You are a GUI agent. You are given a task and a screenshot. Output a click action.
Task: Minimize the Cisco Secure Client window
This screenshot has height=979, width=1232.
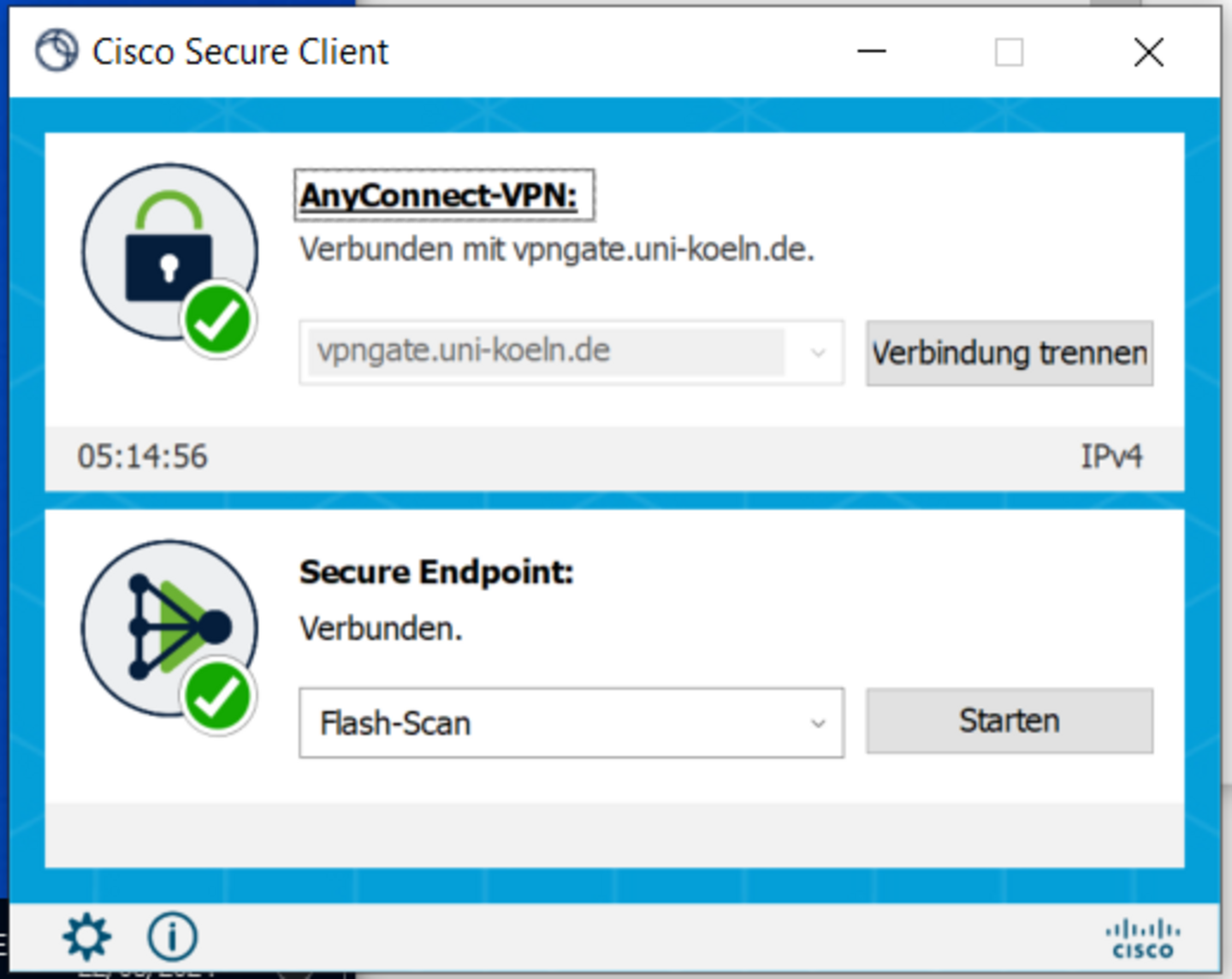pos(872,51)
